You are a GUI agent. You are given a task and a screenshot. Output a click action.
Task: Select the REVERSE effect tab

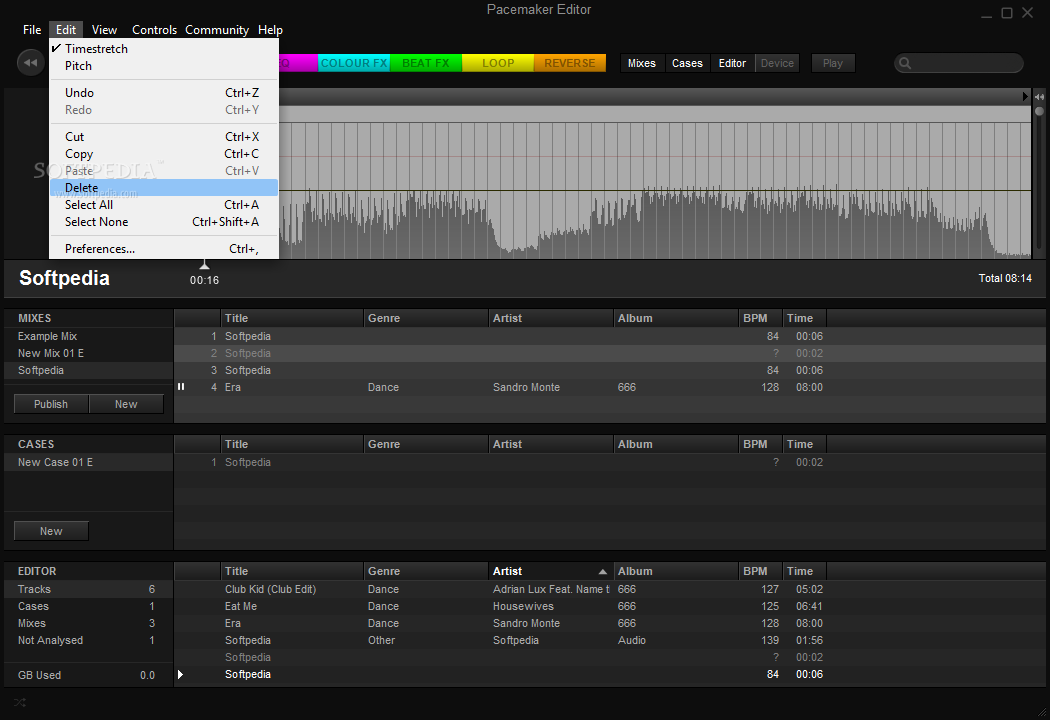[570, 63]
